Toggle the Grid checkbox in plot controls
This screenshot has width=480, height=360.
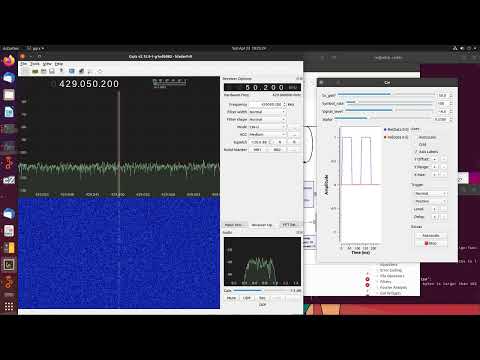click(x=421, y=144)
